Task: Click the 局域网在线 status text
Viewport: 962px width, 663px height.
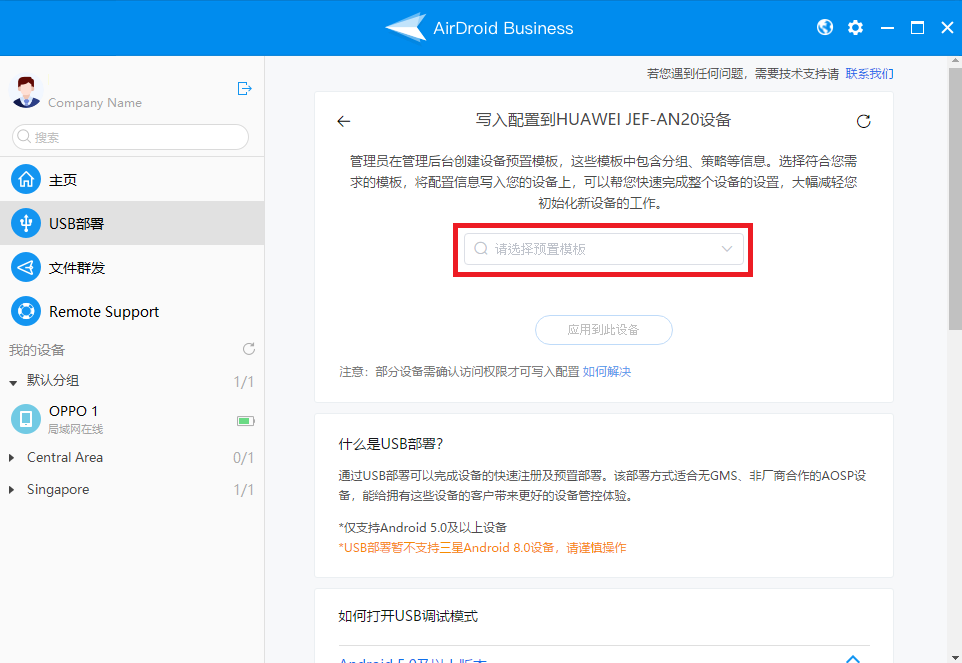Action: pos(76,429)
